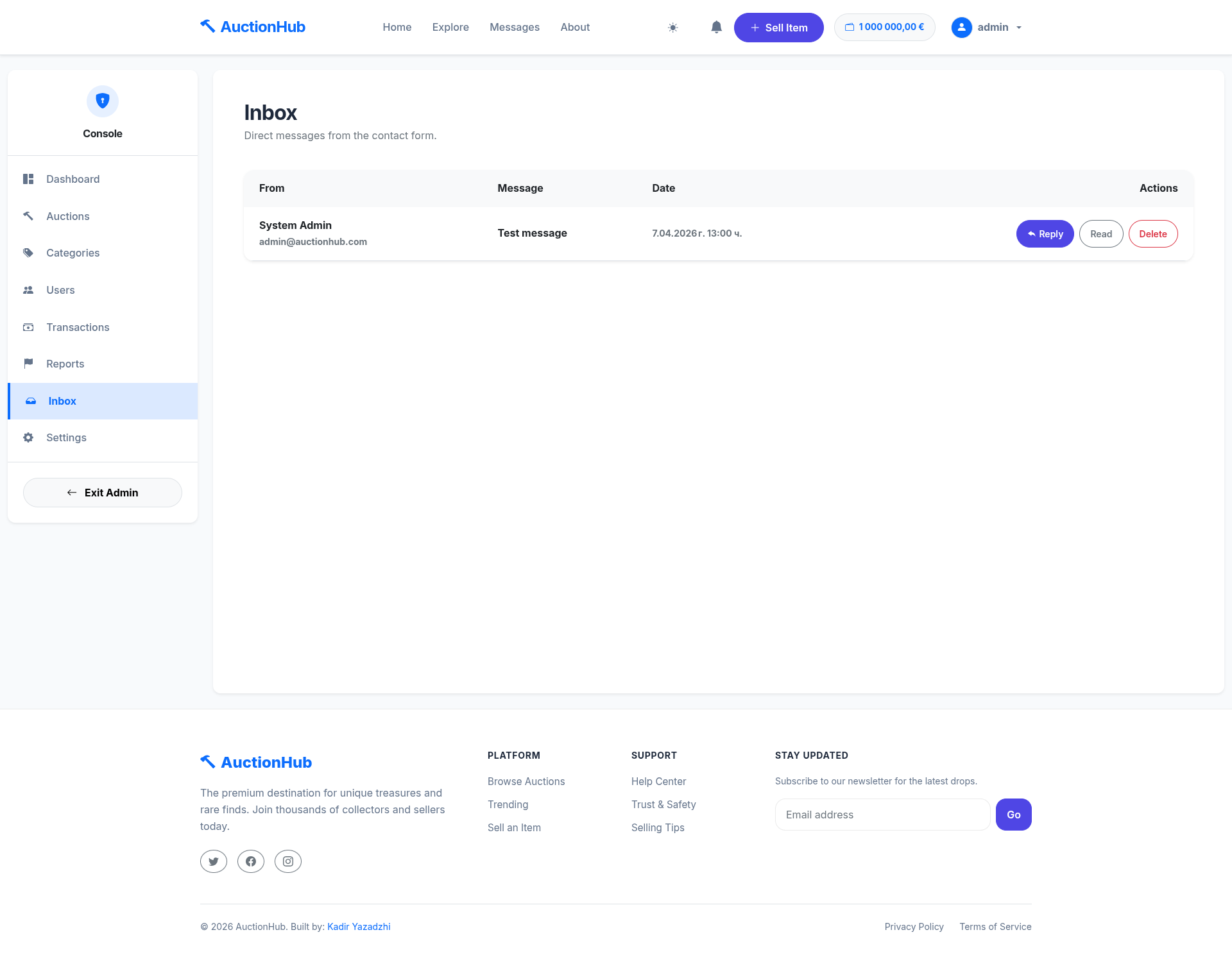Viewport: 1232px width, 955px height.
Task: Open Explore in the top navigation
Action: (x=450, y=27)
